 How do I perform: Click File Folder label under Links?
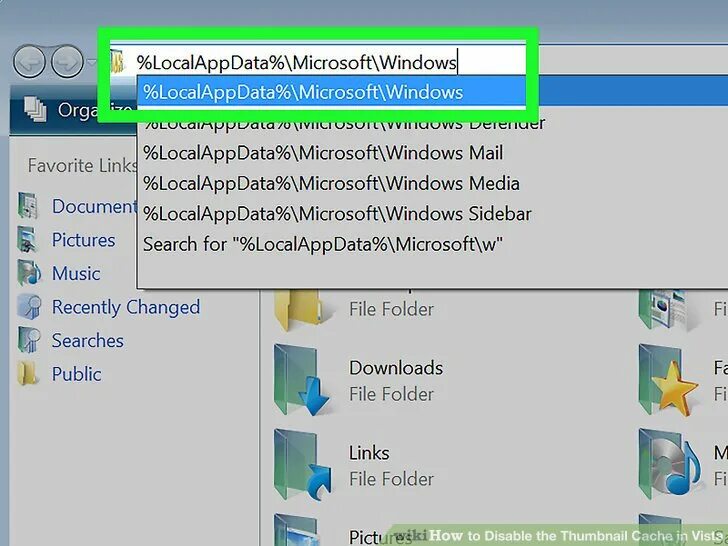[x=391, y=479]
